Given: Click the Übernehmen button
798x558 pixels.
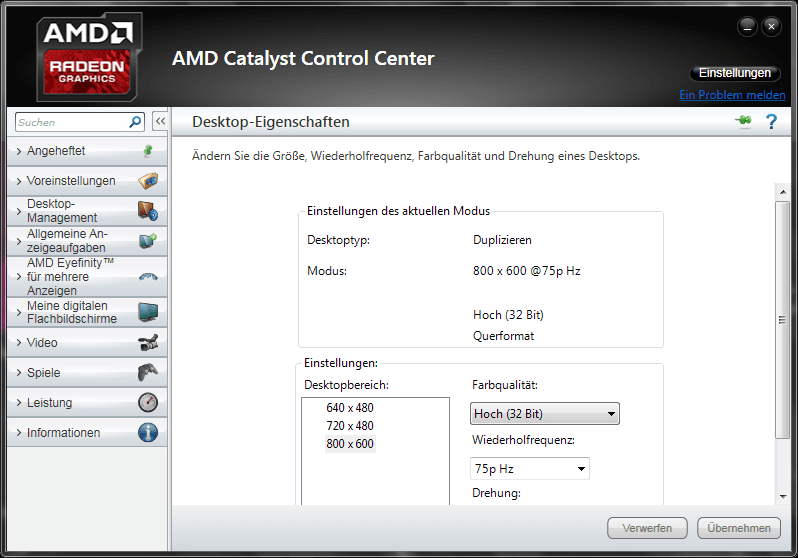Looking at the screenshot, I should click(x=738, y=528).
